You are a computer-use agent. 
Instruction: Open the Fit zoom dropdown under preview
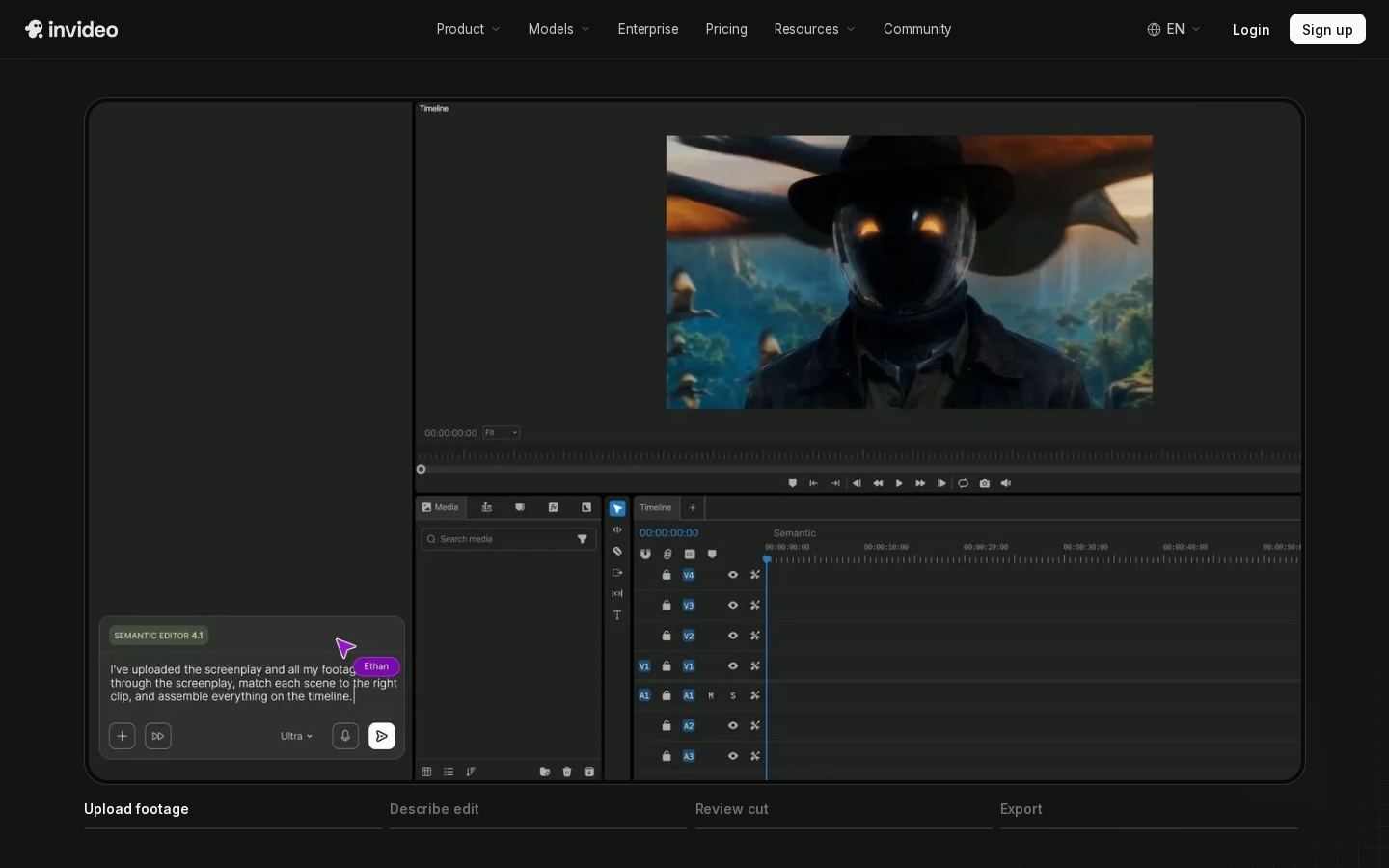pos(502,433)
